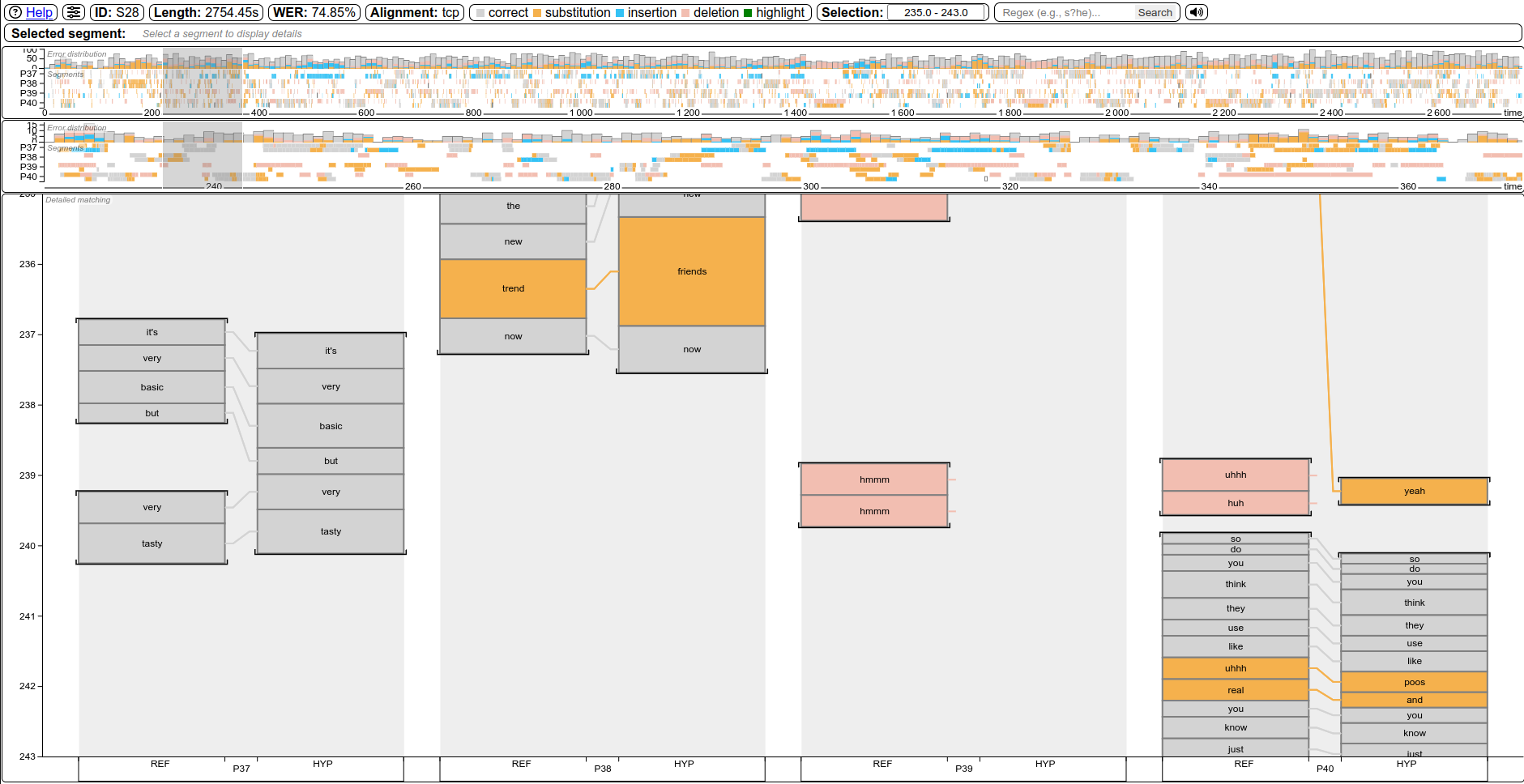Select 'basic' in P37 hypothesis column

click(x=331, y=426)
